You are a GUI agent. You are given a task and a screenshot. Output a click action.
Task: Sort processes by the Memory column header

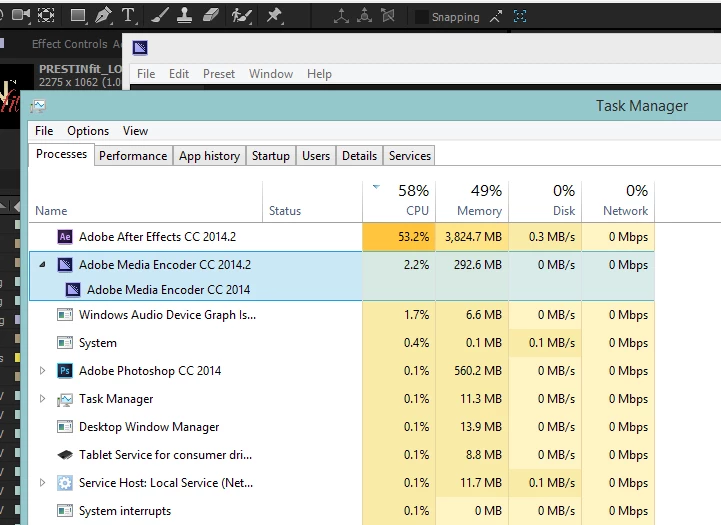point(472,202)
